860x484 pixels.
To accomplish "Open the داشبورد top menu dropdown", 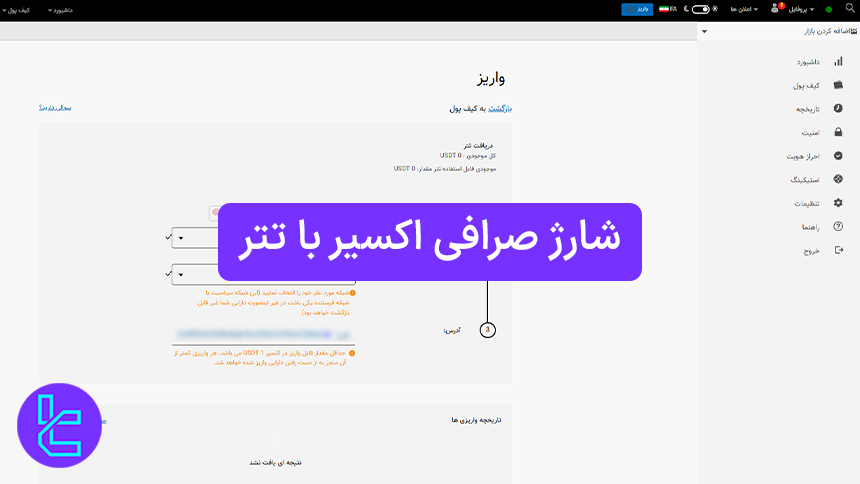I will (60, 10).
